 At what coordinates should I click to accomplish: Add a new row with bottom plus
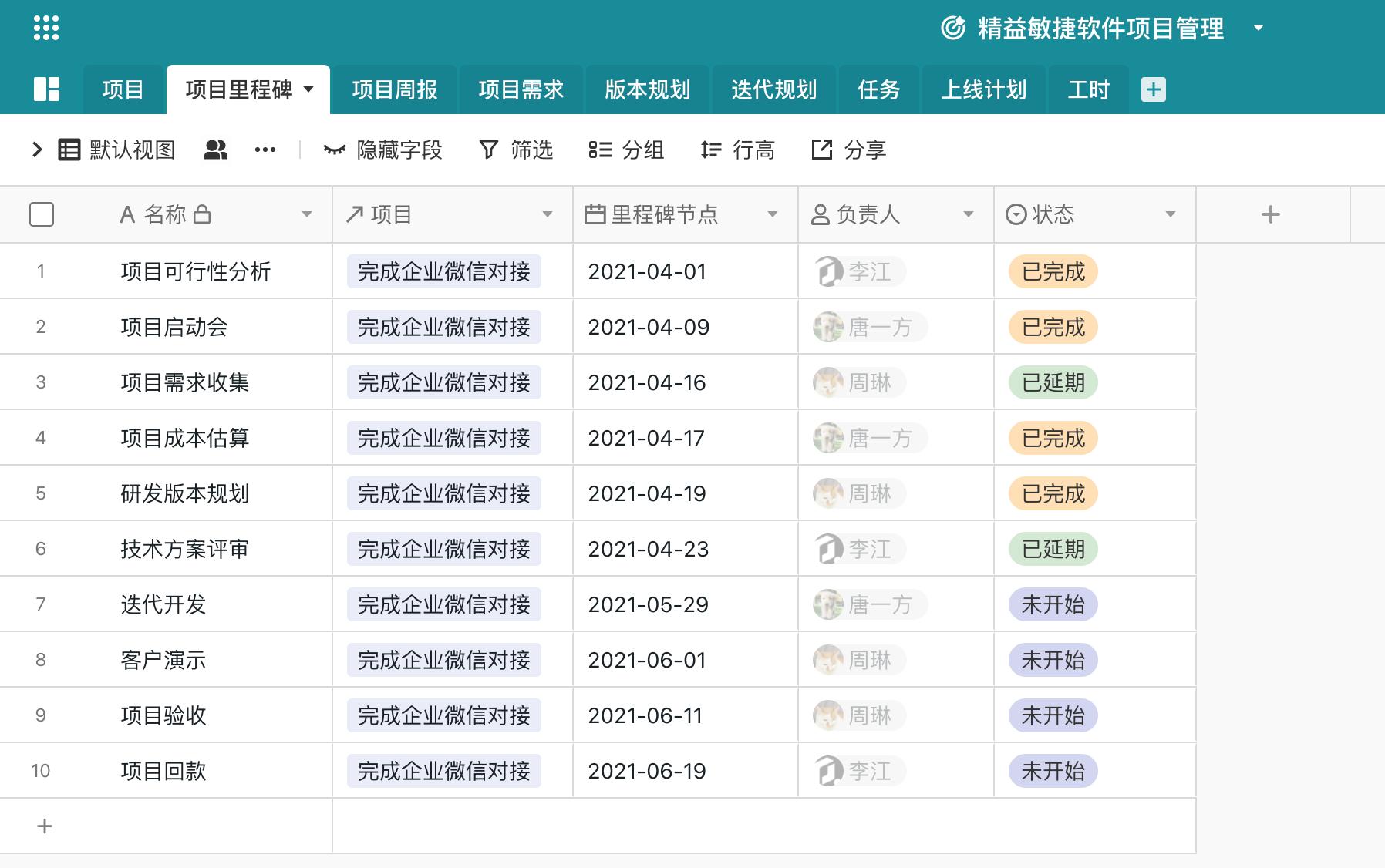point(45,826)
